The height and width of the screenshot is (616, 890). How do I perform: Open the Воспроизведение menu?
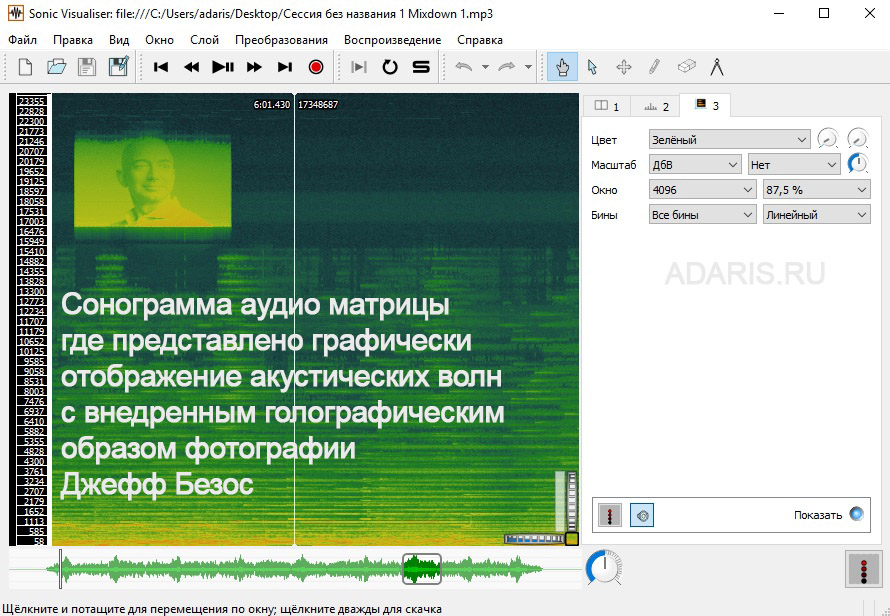point(392,40)
